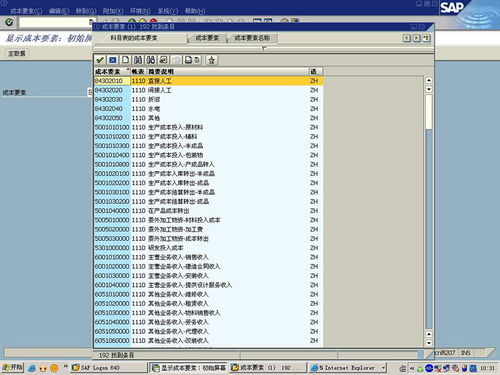
Task: Select row 5001010300 生产成本投入-半成品
Action: point(208,146)
